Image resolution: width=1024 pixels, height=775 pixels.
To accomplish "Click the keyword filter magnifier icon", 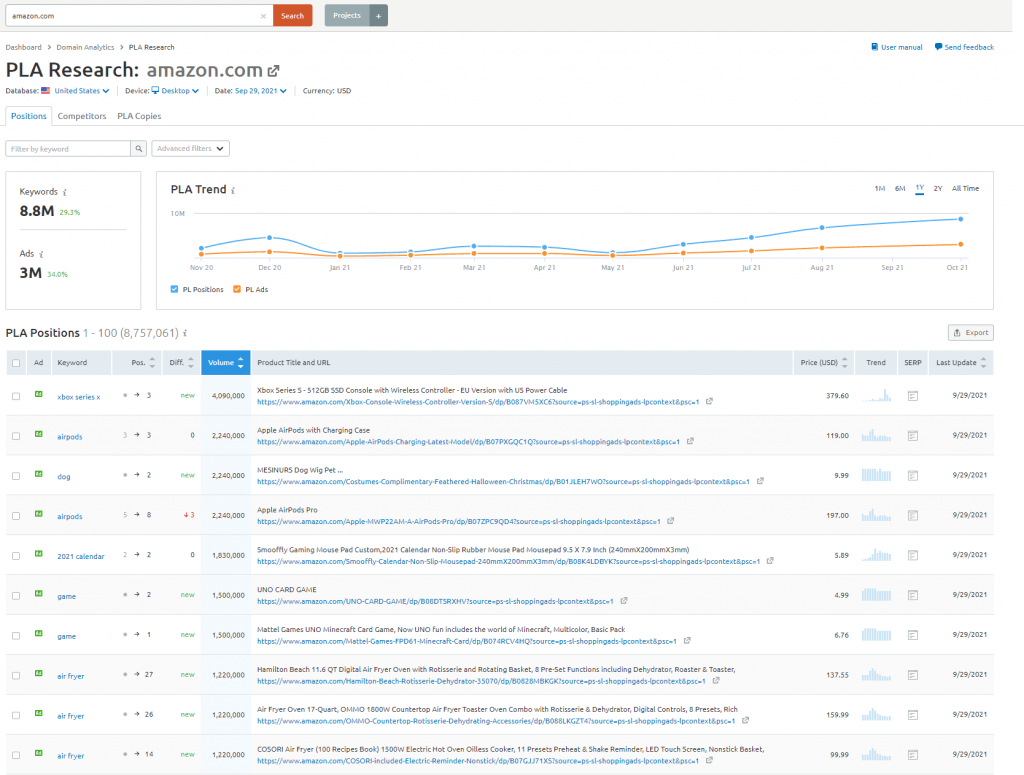I will tap(138, 149).
